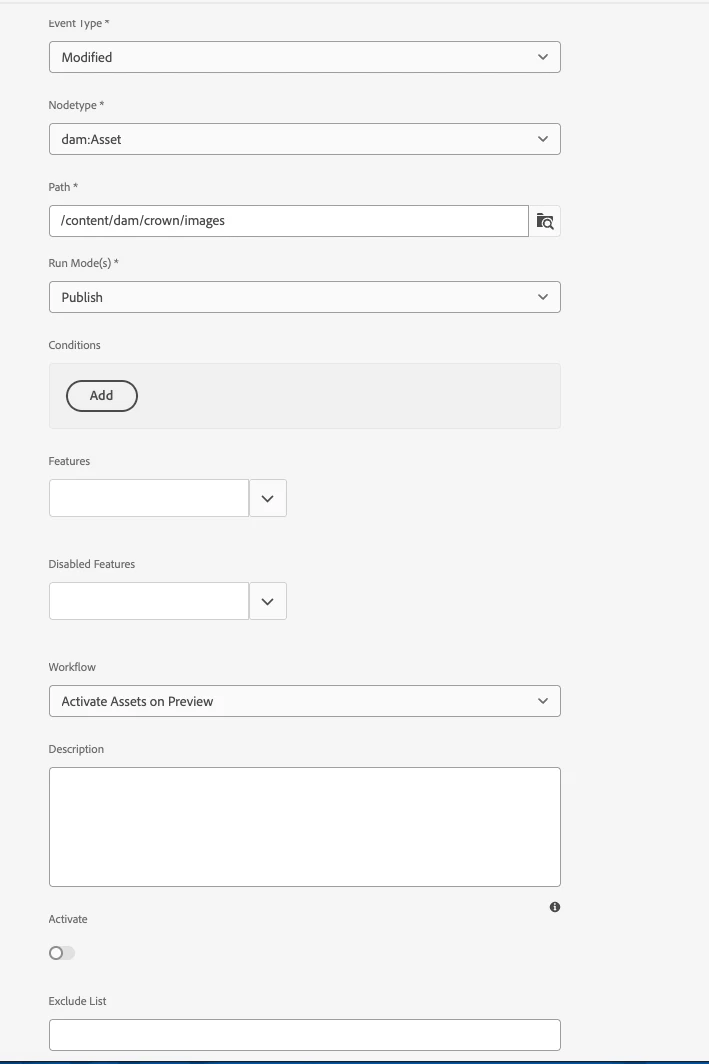
Task: Click the Add conditions button
Action: [x=102, y=396]
